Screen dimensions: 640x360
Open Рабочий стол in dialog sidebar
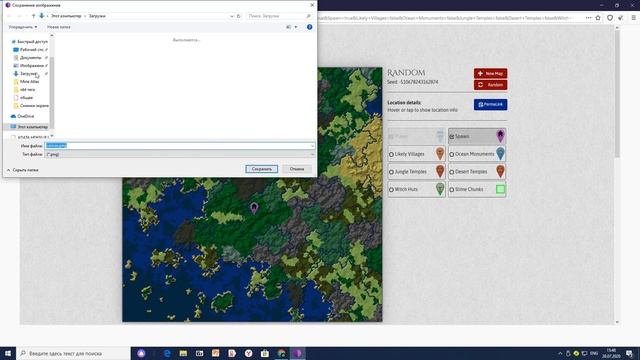pyautogui.click(x=31, y=49)
